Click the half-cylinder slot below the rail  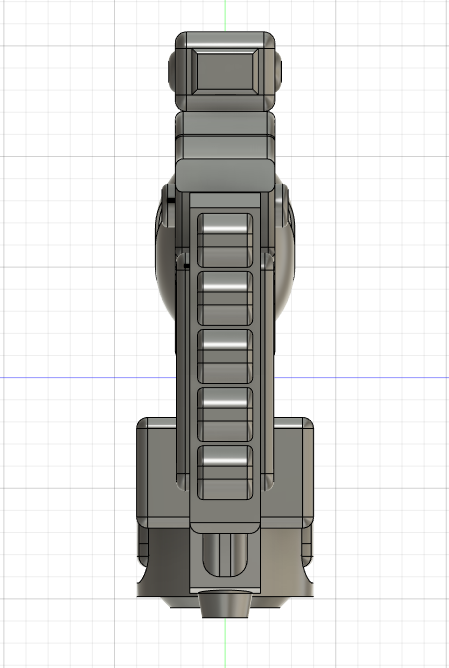(224, 555)
